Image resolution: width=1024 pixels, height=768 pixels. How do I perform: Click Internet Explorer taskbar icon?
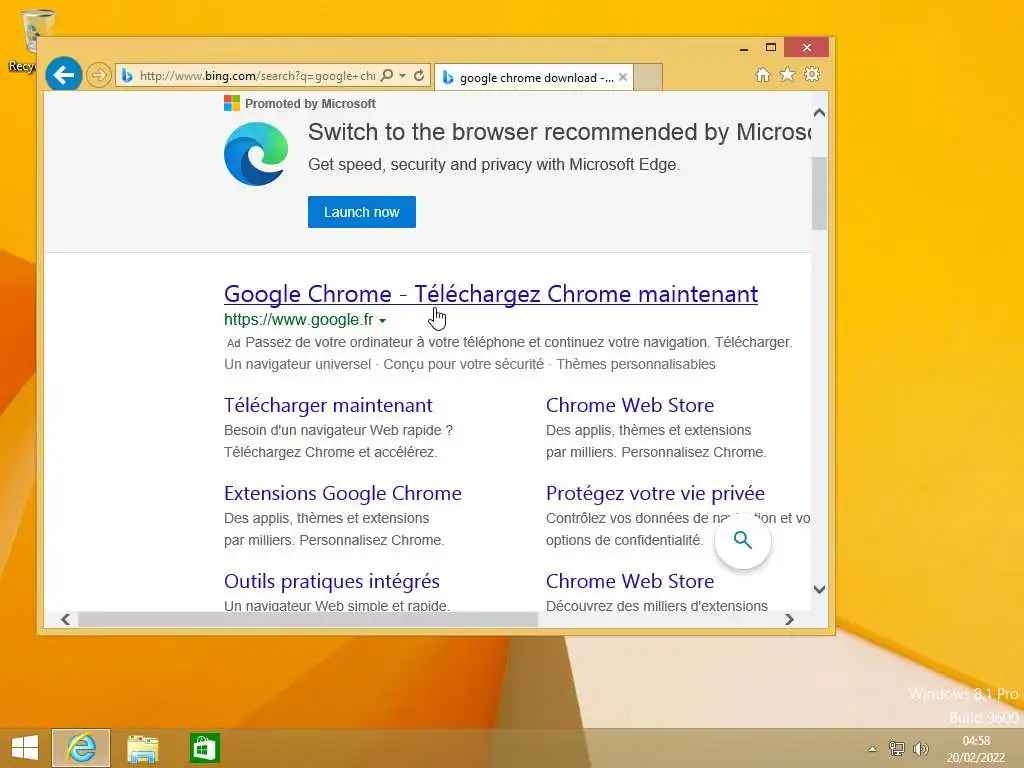pyautogui.click(x=81, y=748)
